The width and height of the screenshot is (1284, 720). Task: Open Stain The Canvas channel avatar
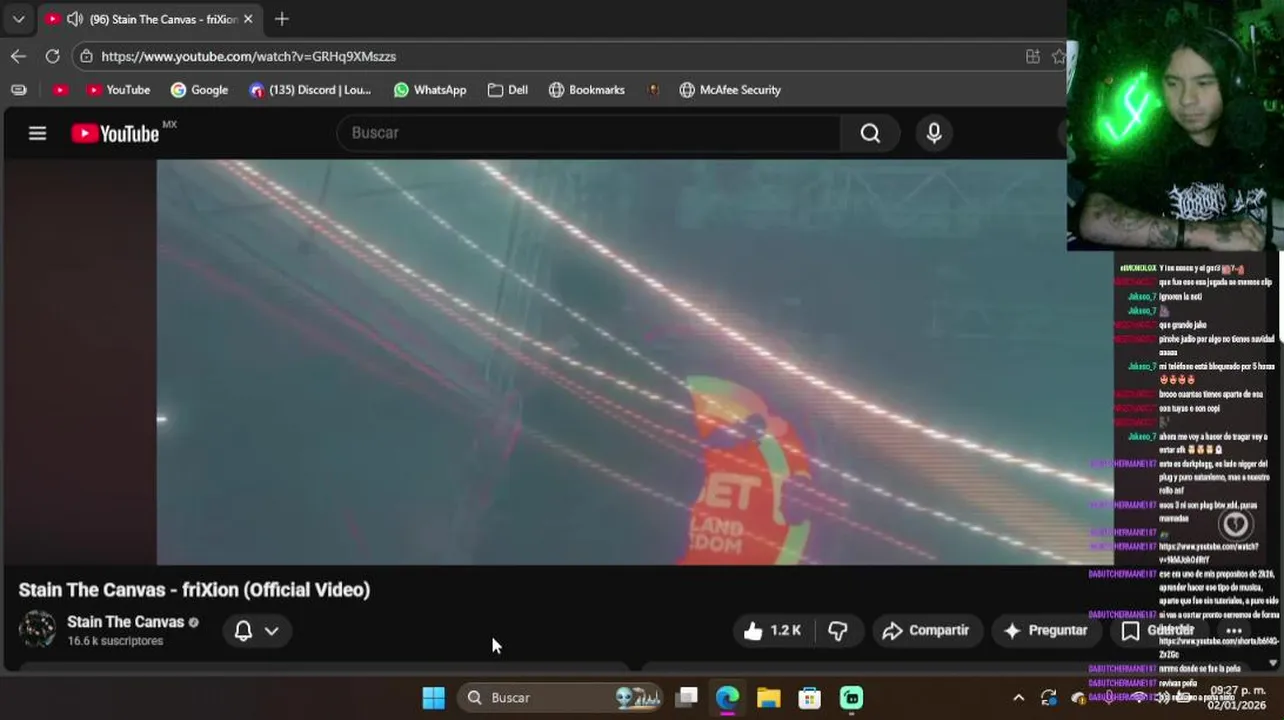37,630
